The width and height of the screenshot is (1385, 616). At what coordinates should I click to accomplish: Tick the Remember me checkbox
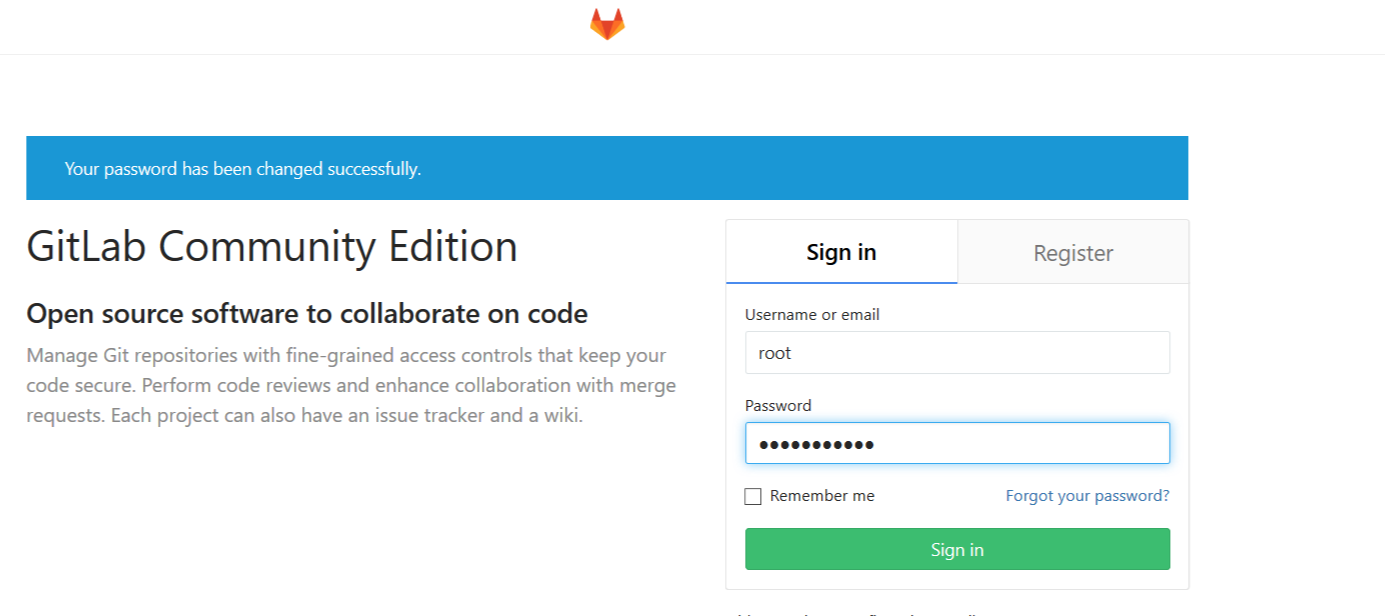pos(753,496)
